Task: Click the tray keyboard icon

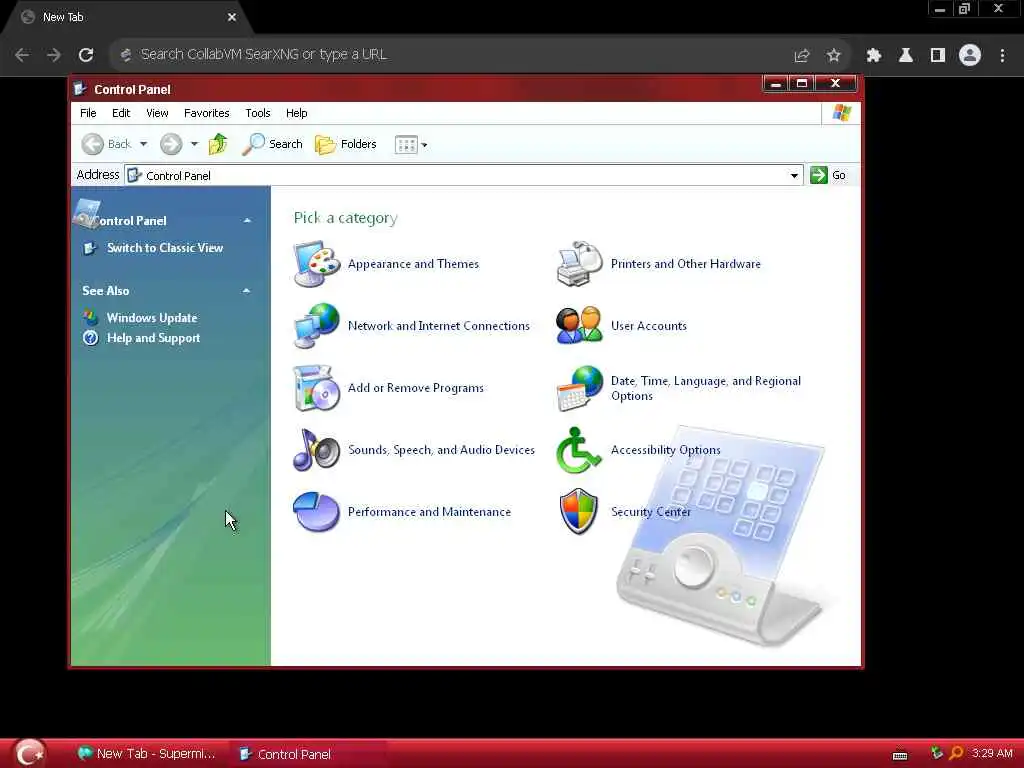Action: point(900,756)
